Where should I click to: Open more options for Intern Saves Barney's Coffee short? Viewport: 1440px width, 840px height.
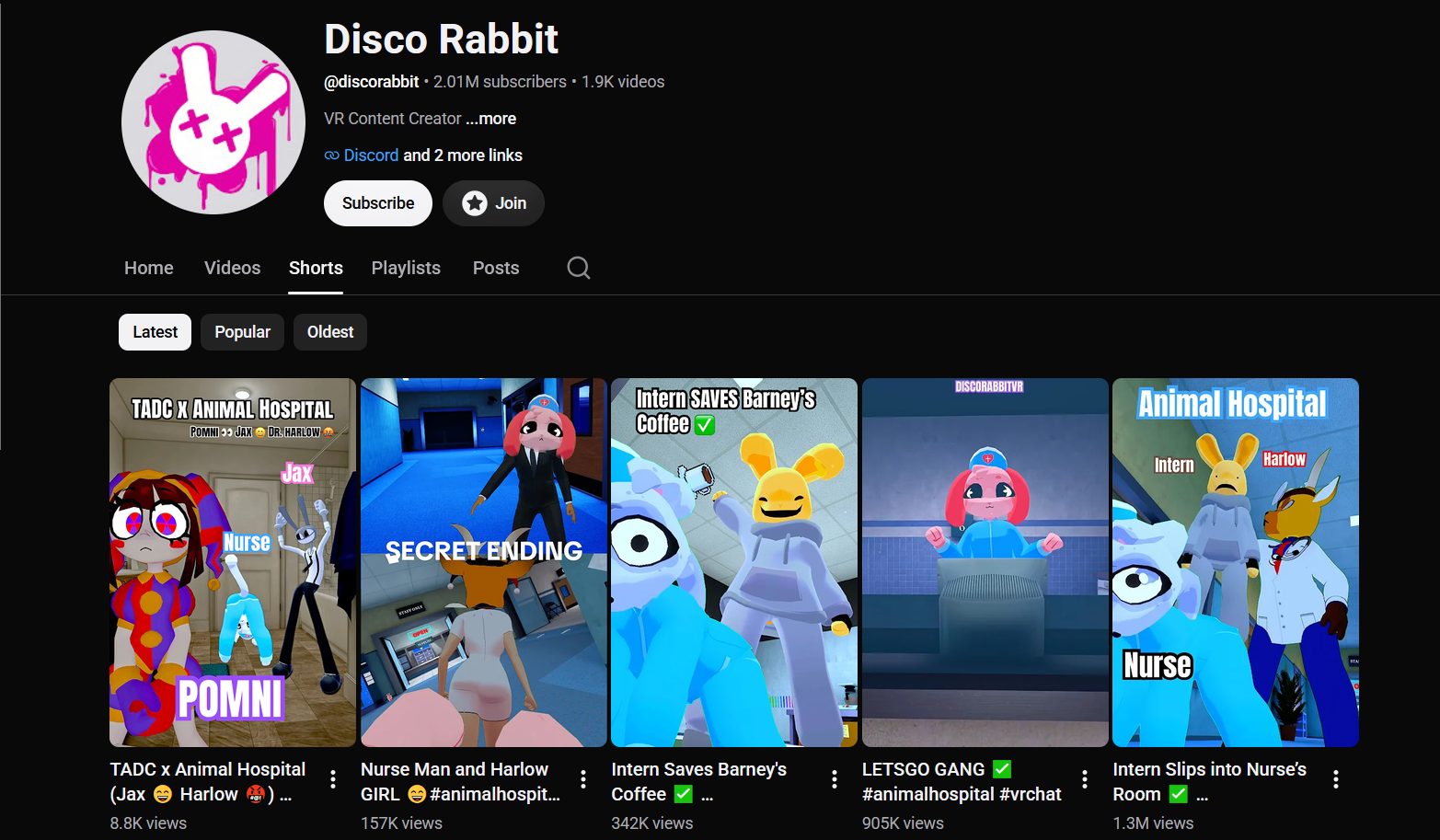click(x=835, y=779)
